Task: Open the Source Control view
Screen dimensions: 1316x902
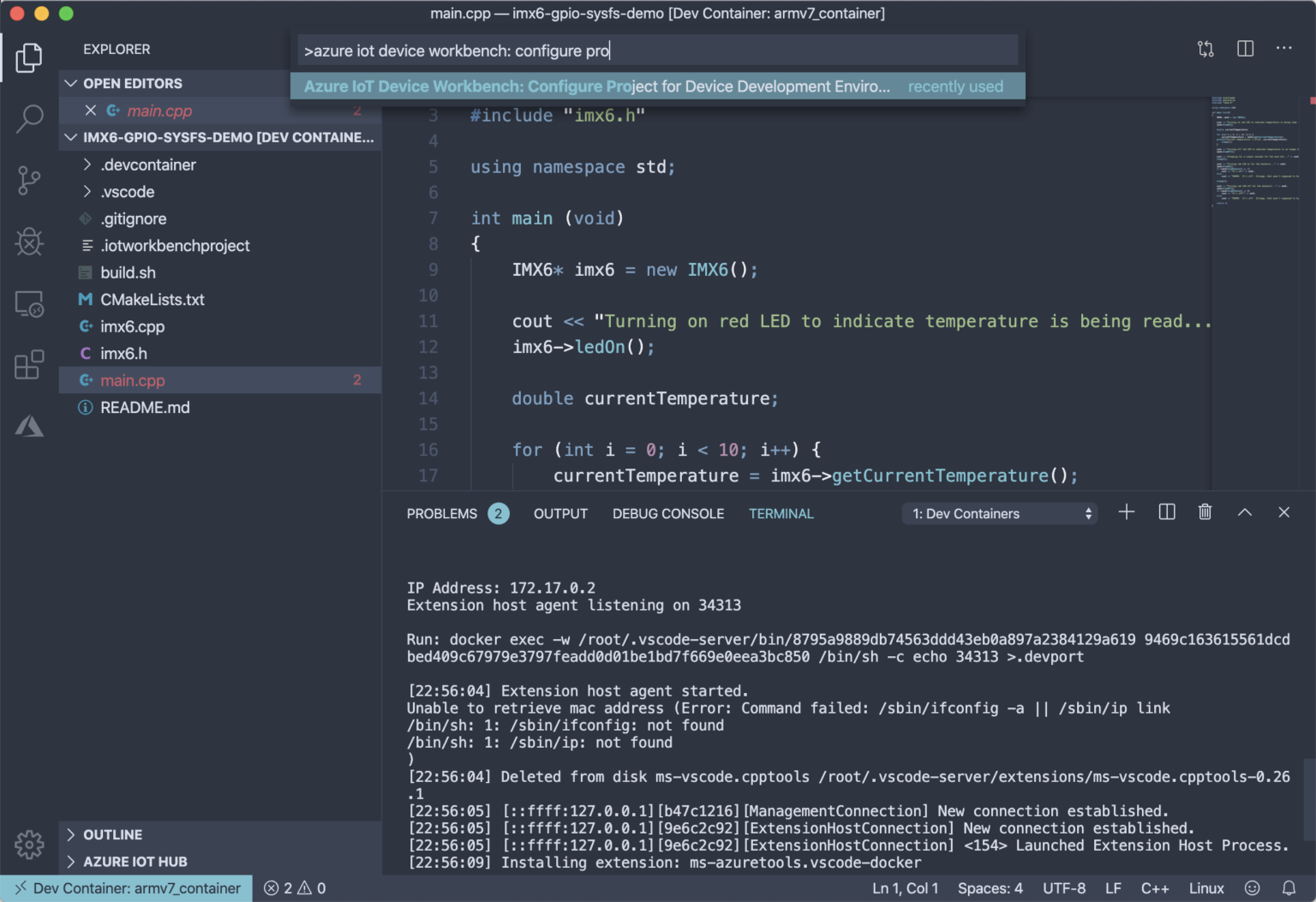Action: point(29,181)
